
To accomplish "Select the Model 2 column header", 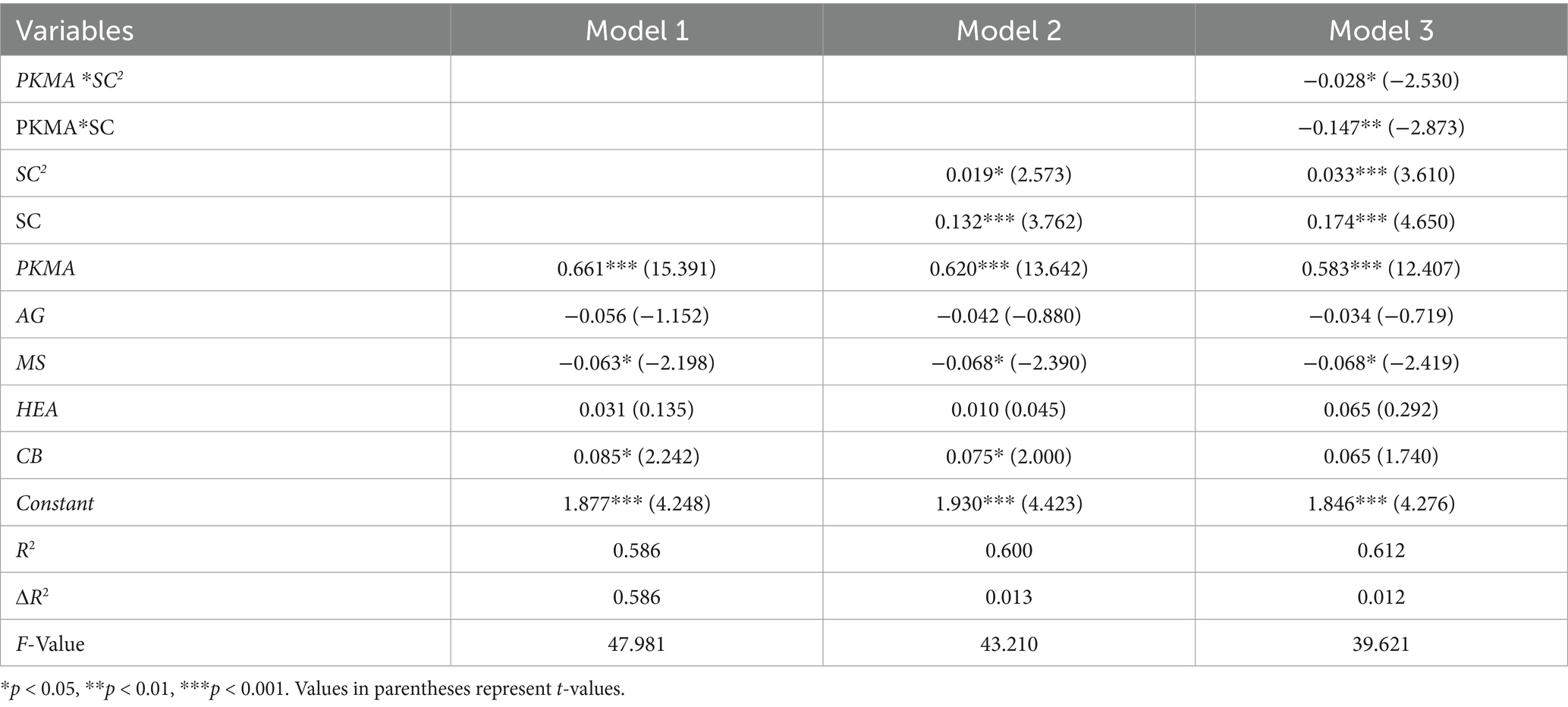I will [x=1008, y=30].
